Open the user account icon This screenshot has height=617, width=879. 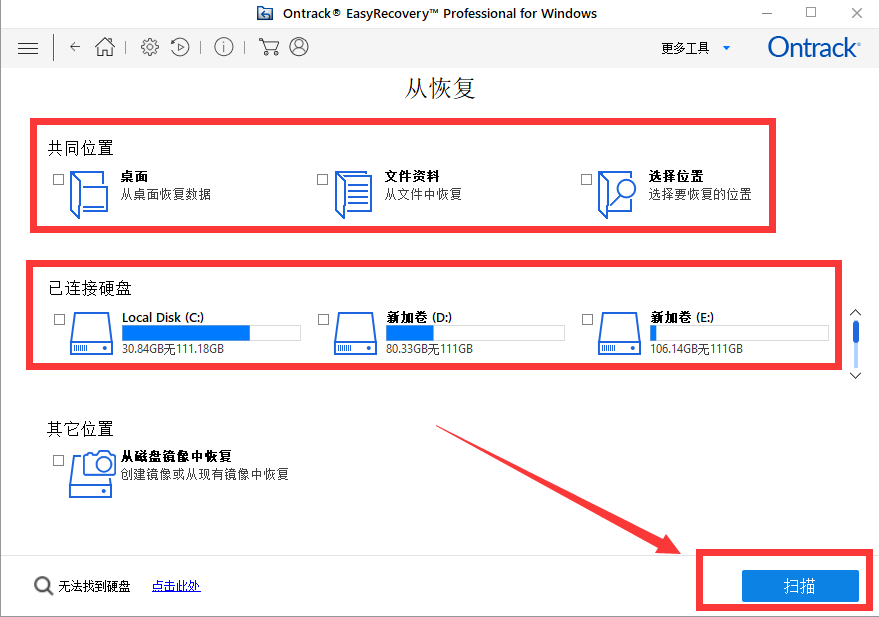[299, 47]
